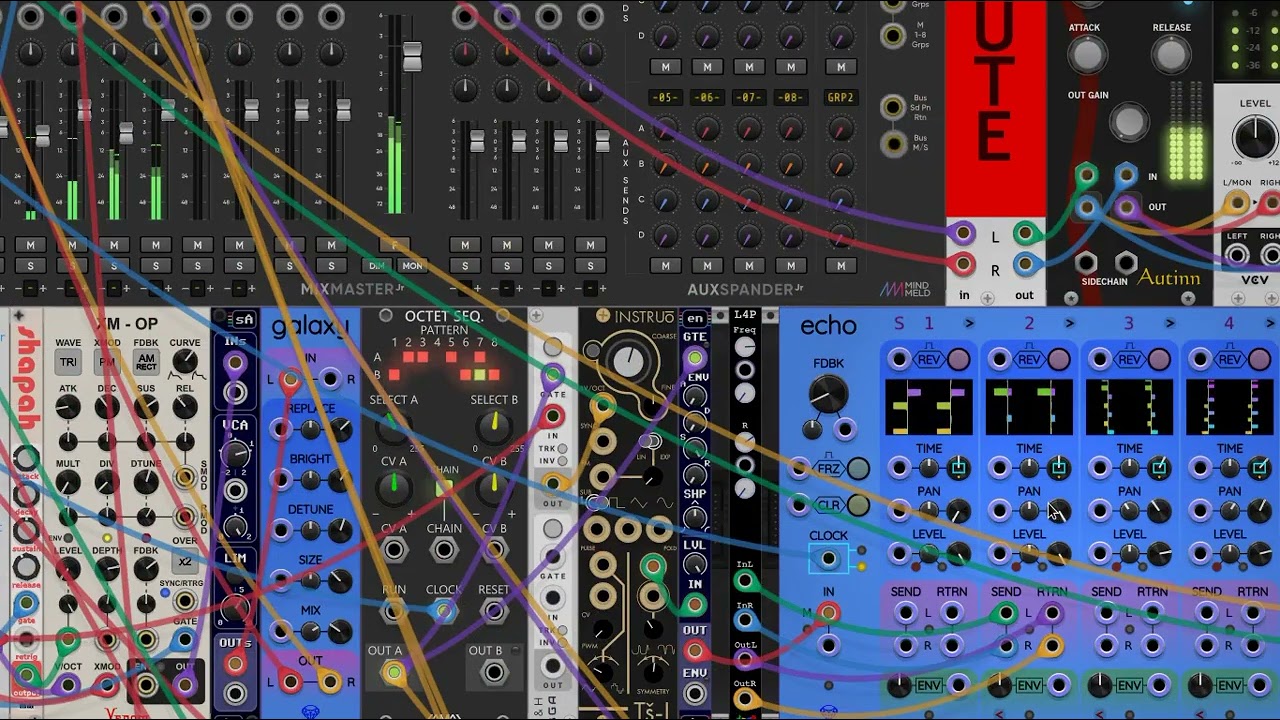Click the SELECT B knob on Octet Seq
Image resolution: width=1280 pixels, height=720 pixels.
pyautogui.click(x=493, y=428)
